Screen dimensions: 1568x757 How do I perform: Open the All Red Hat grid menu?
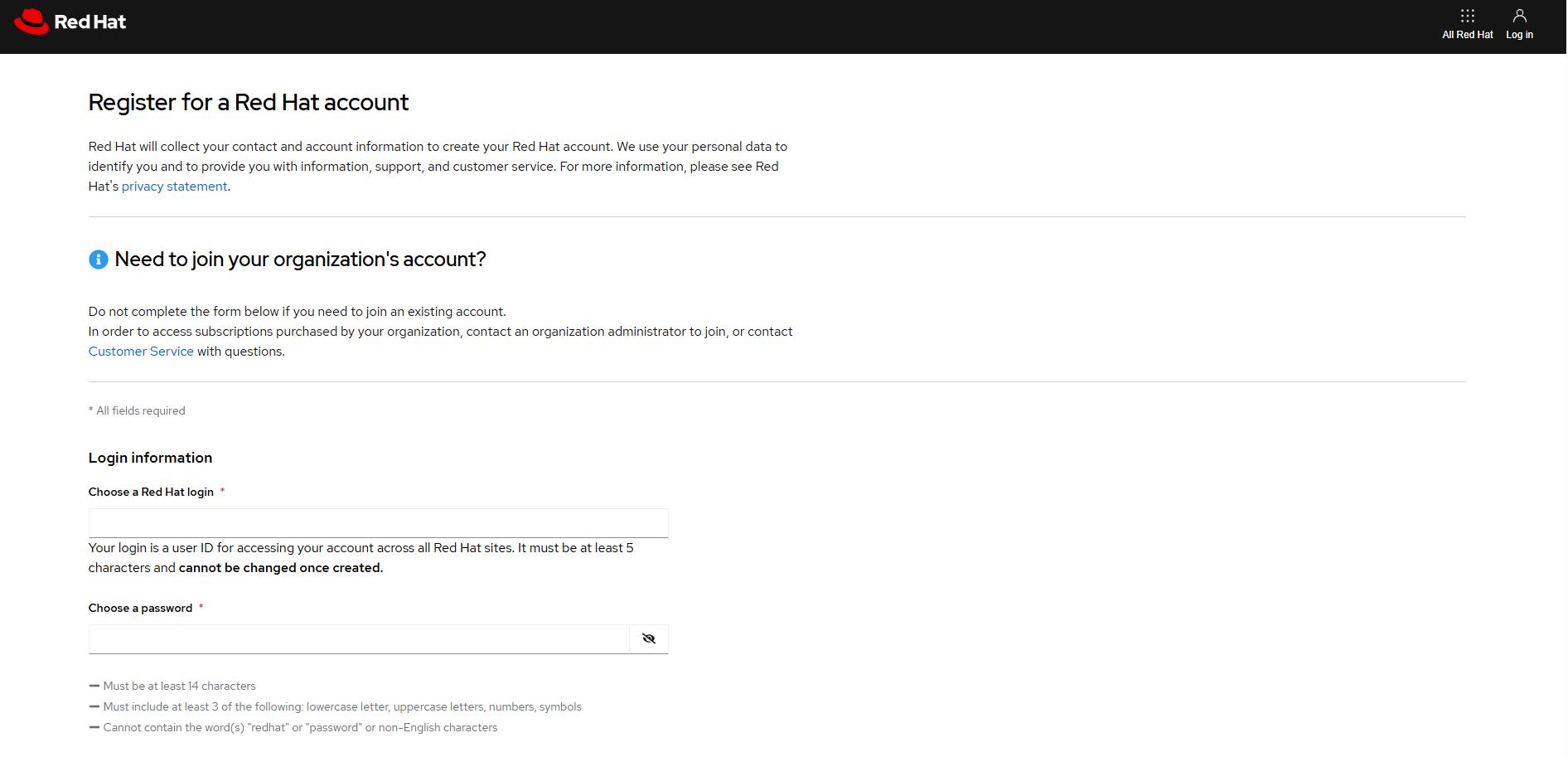1467,24
